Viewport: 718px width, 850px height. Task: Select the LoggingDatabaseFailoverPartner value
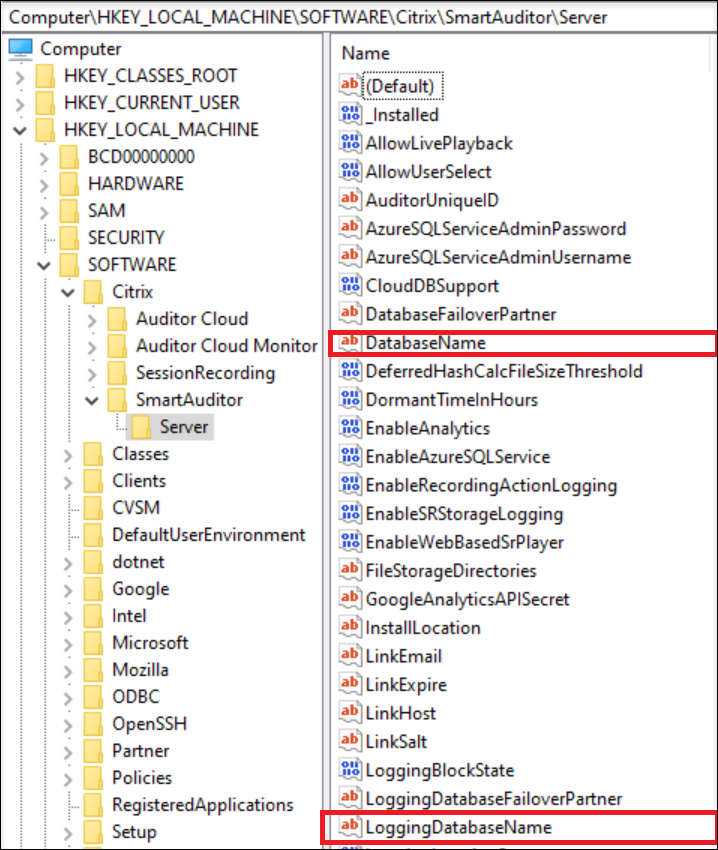494,799
